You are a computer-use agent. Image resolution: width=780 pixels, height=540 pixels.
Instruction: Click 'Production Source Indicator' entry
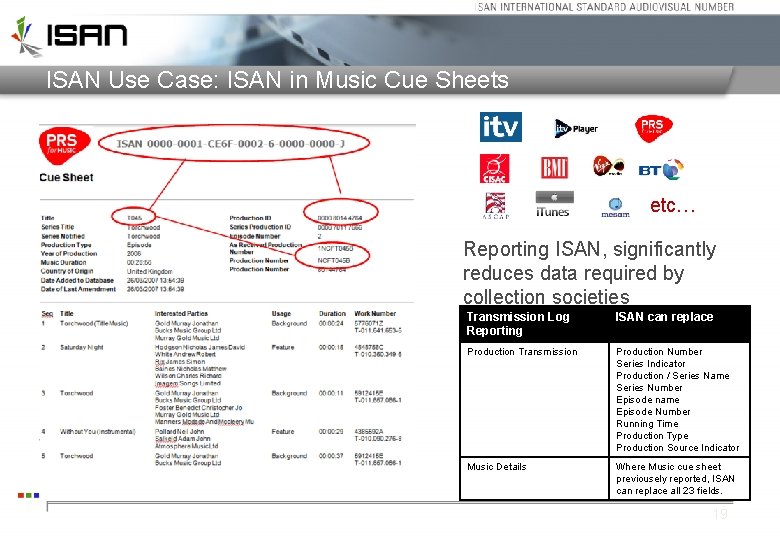[x=678, y=448]
